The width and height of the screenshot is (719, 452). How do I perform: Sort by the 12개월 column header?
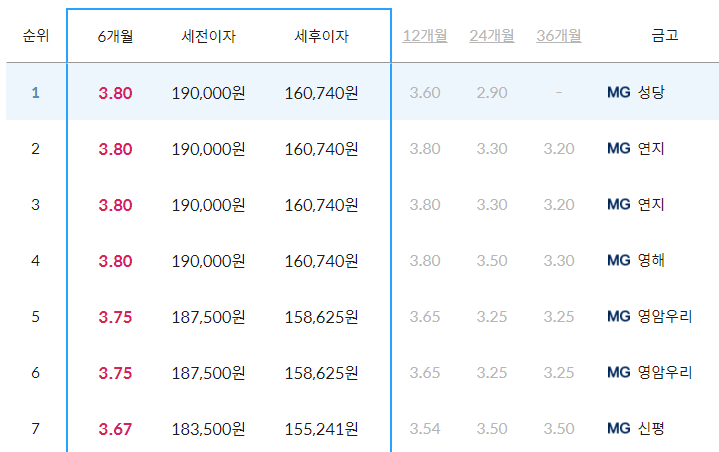[x=425, y=36]
